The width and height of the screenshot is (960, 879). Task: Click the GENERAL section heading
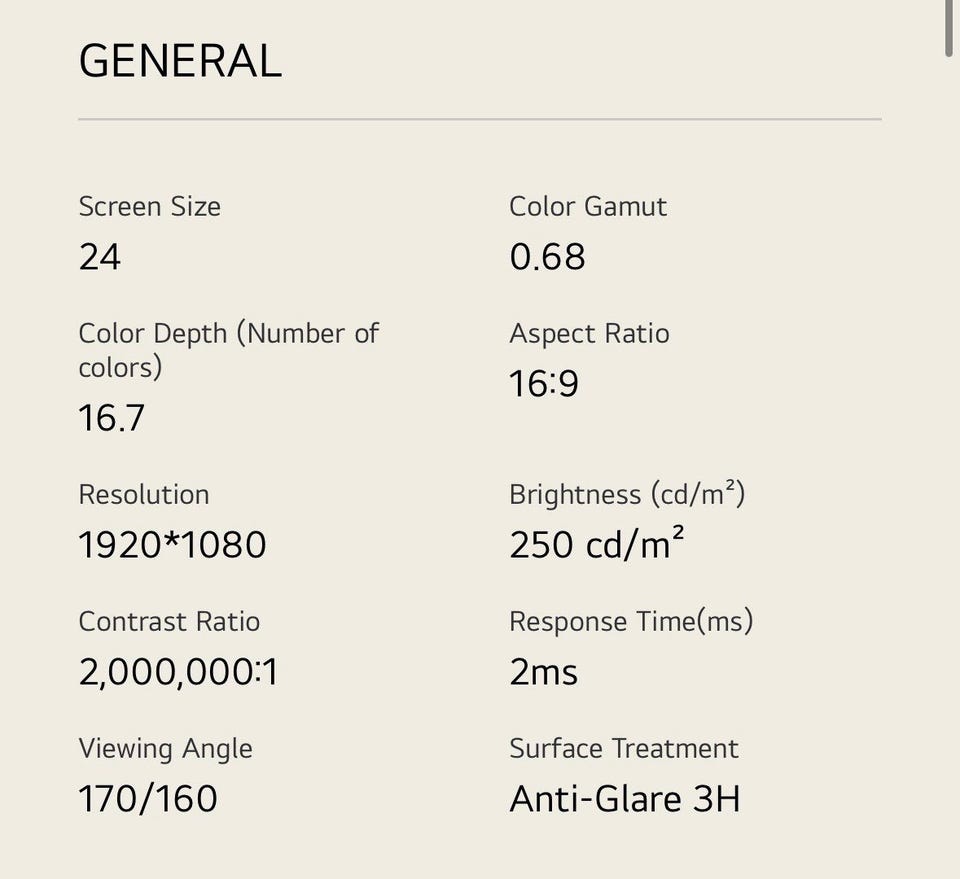tap(180, 61)
